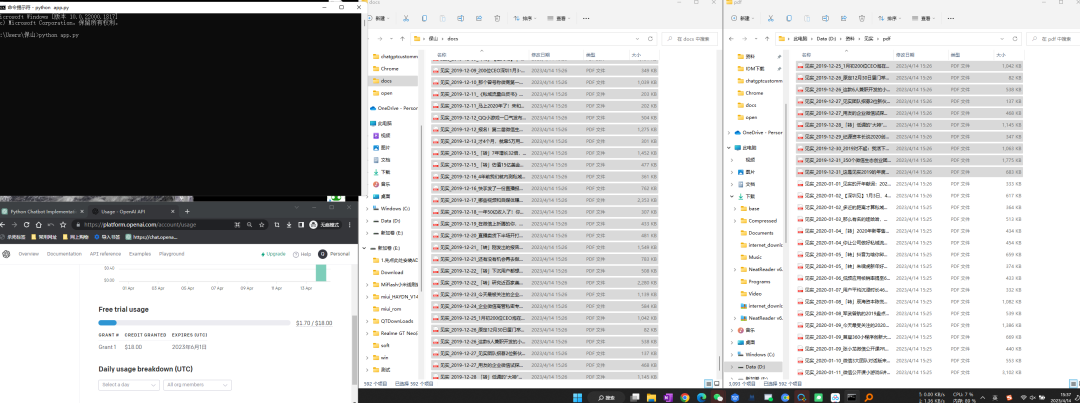Delete selected files in the docs window
The height and width of the screenshot is (403, 1080).
pyautogui.click(x=497, y=18)
